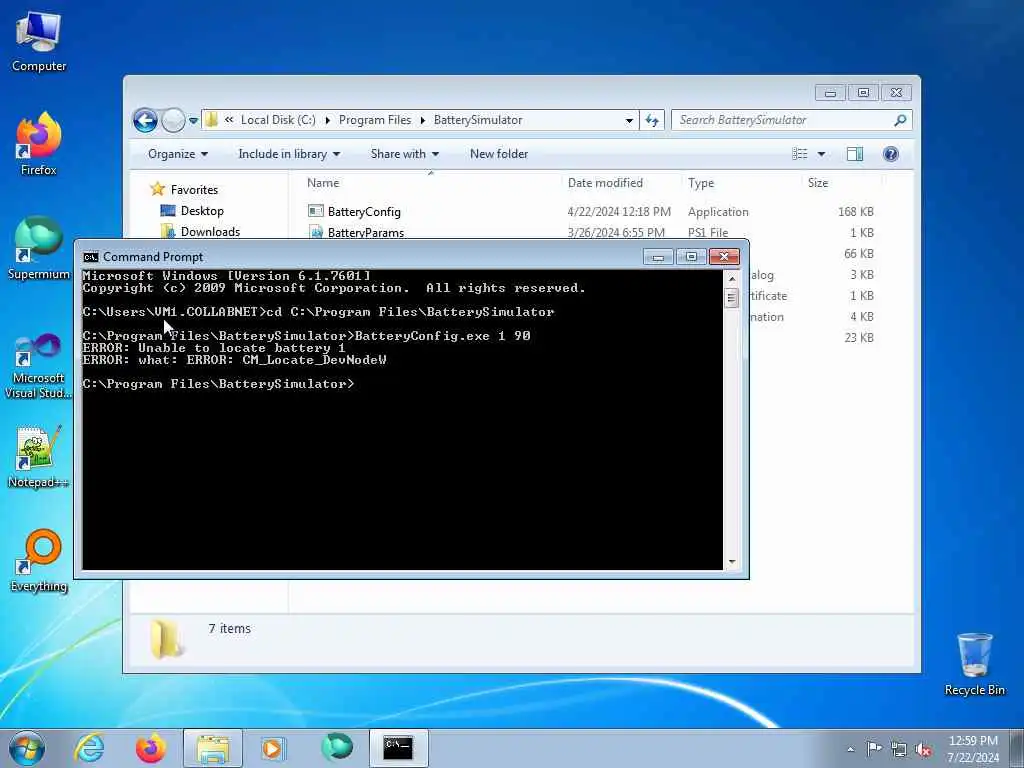Launch Notepad++ from the desktop
Image resolution: width=1024 pixels, height=768 pixels.
coord(39,457)
